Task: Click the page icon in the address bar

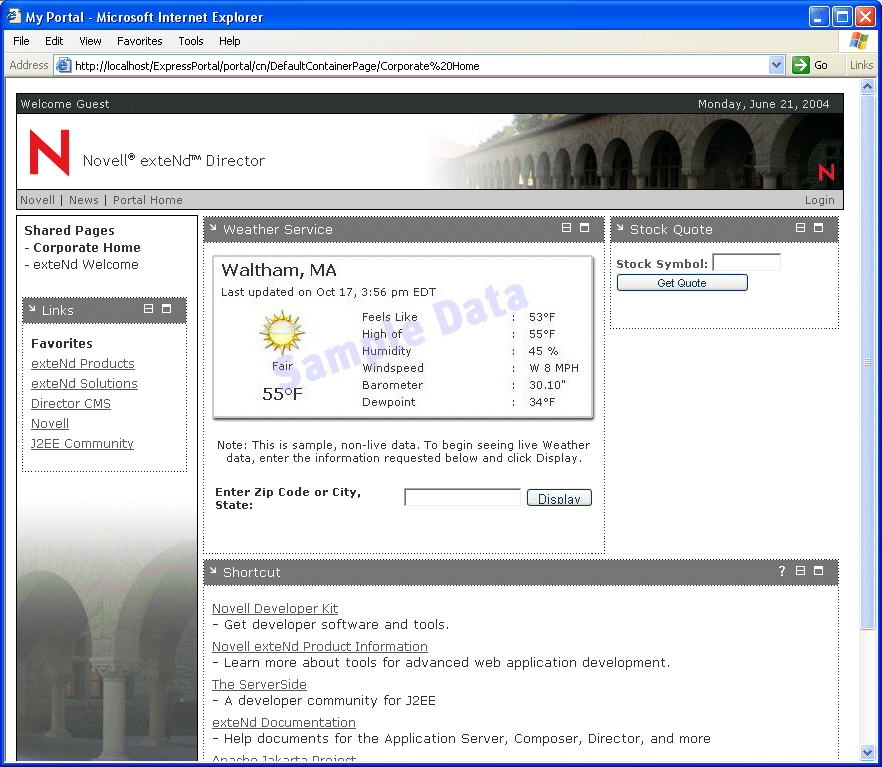Action: tap(64, 65)
